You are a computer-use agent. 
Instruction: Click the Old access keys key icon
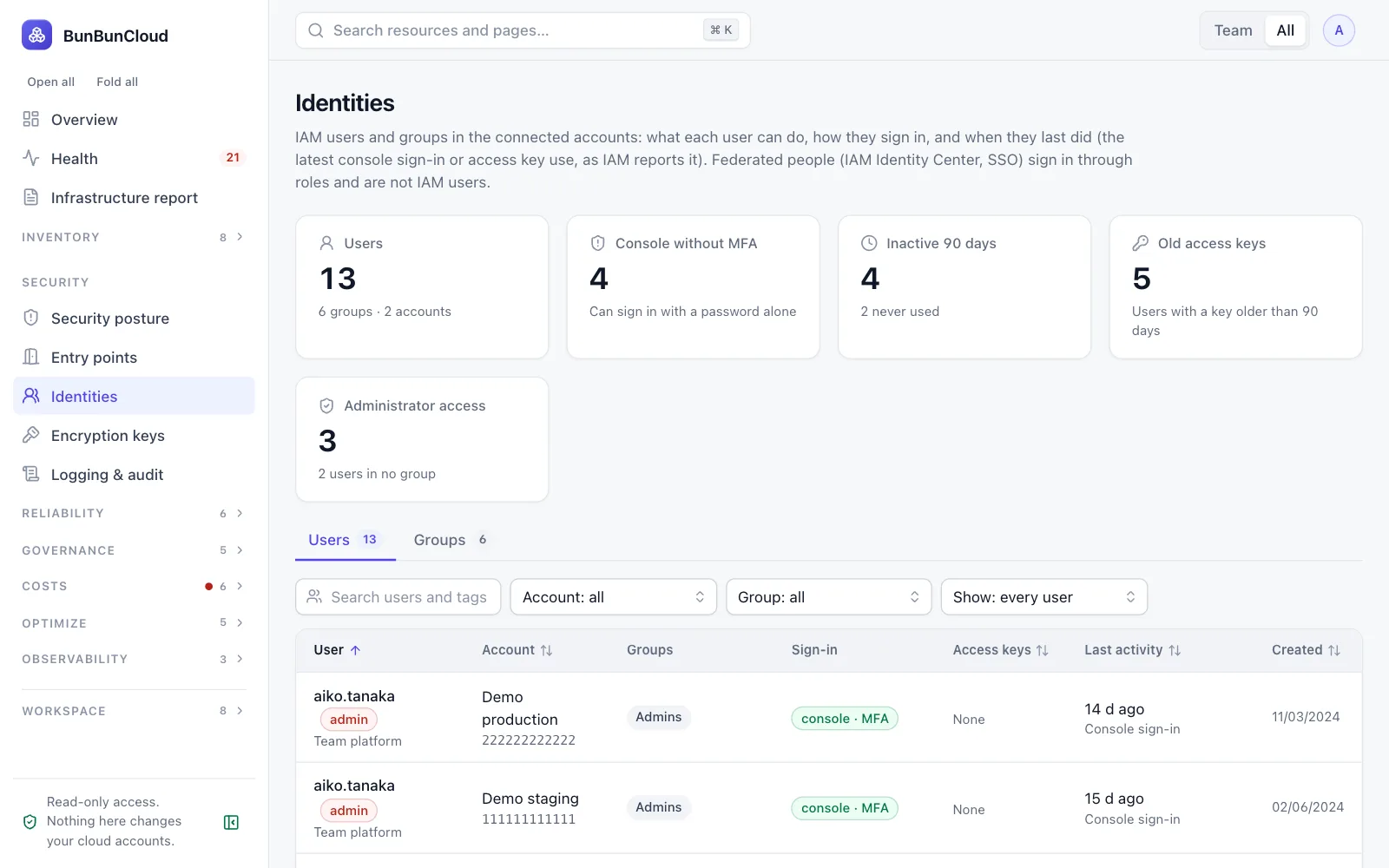1141,243
